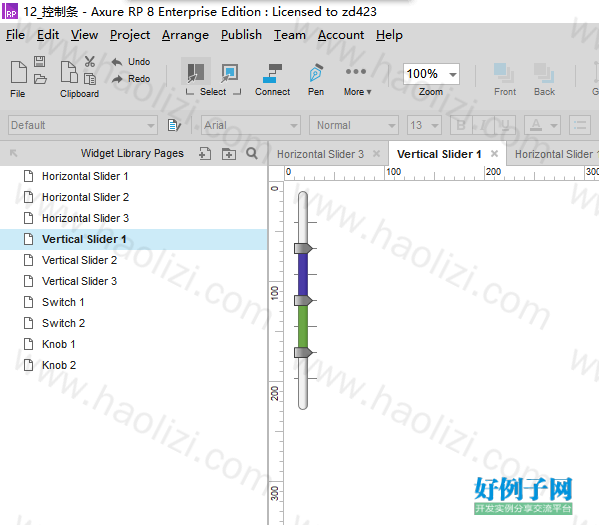Click the bottom slider handle on canvas

[x=303, y=352]
